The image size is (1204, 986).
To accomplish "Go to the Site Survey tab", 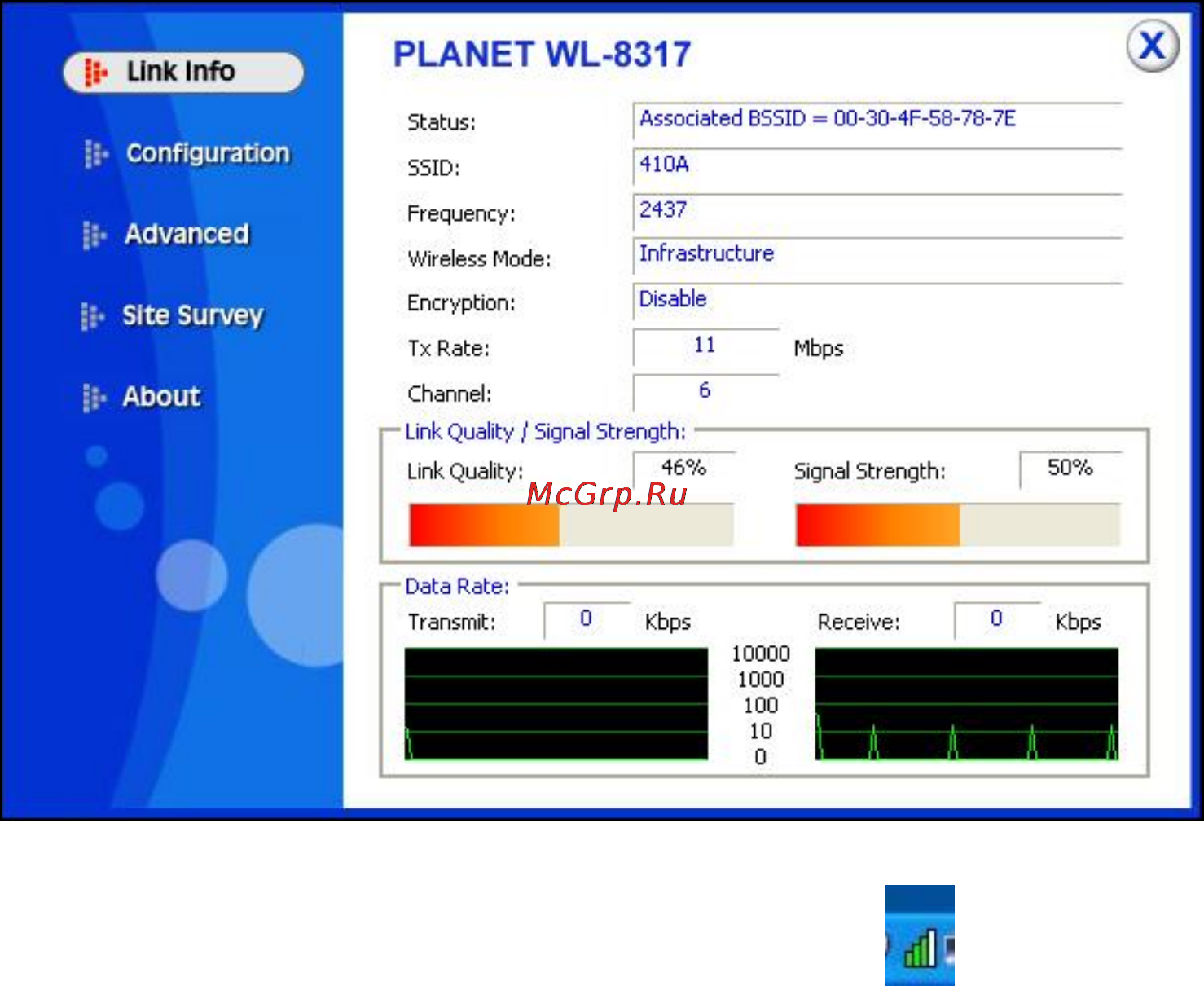I will (193, 315).
